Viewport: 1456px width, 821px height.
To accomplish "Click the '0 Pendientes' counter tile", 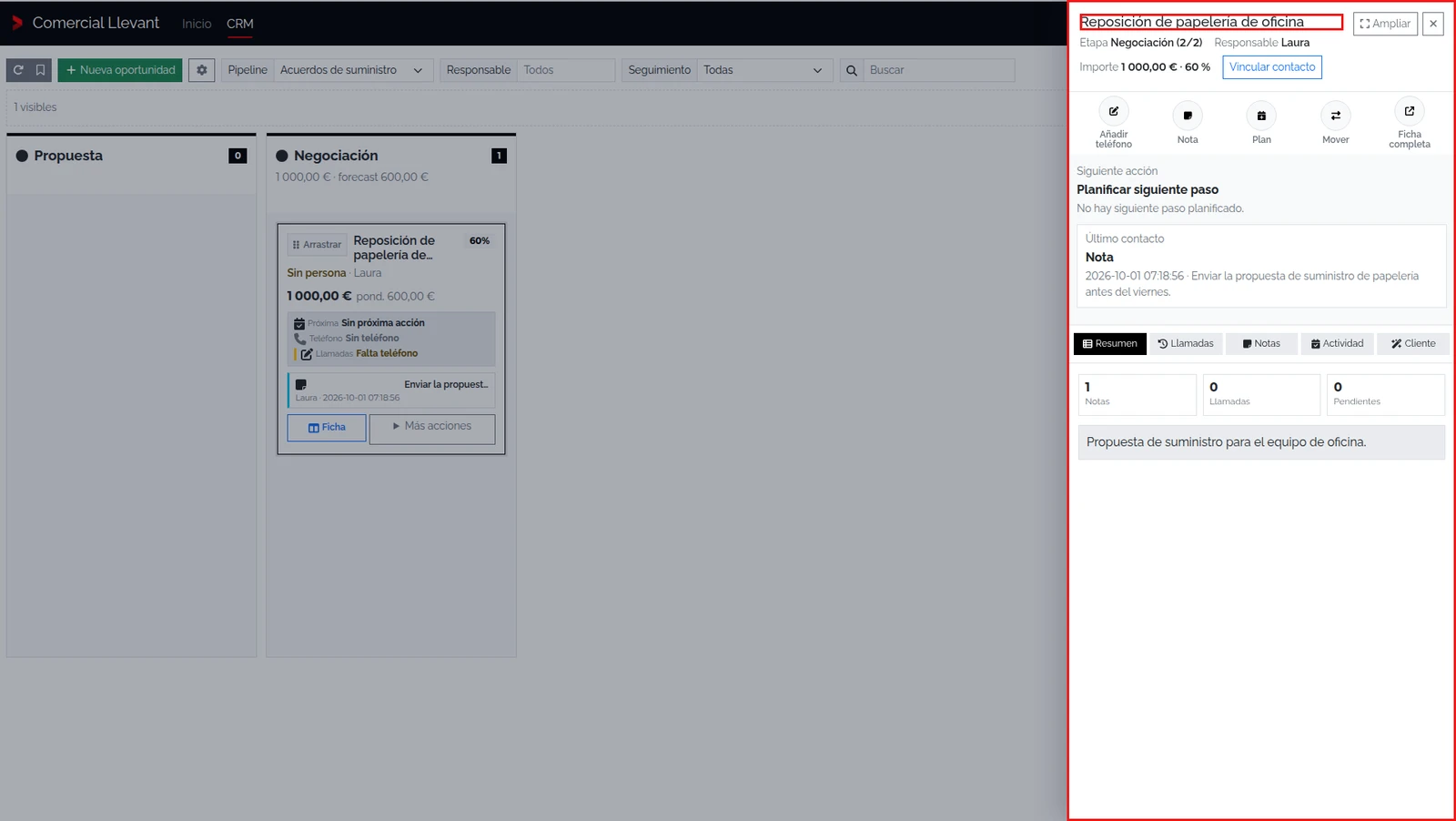I will [x=1386, y=395].
